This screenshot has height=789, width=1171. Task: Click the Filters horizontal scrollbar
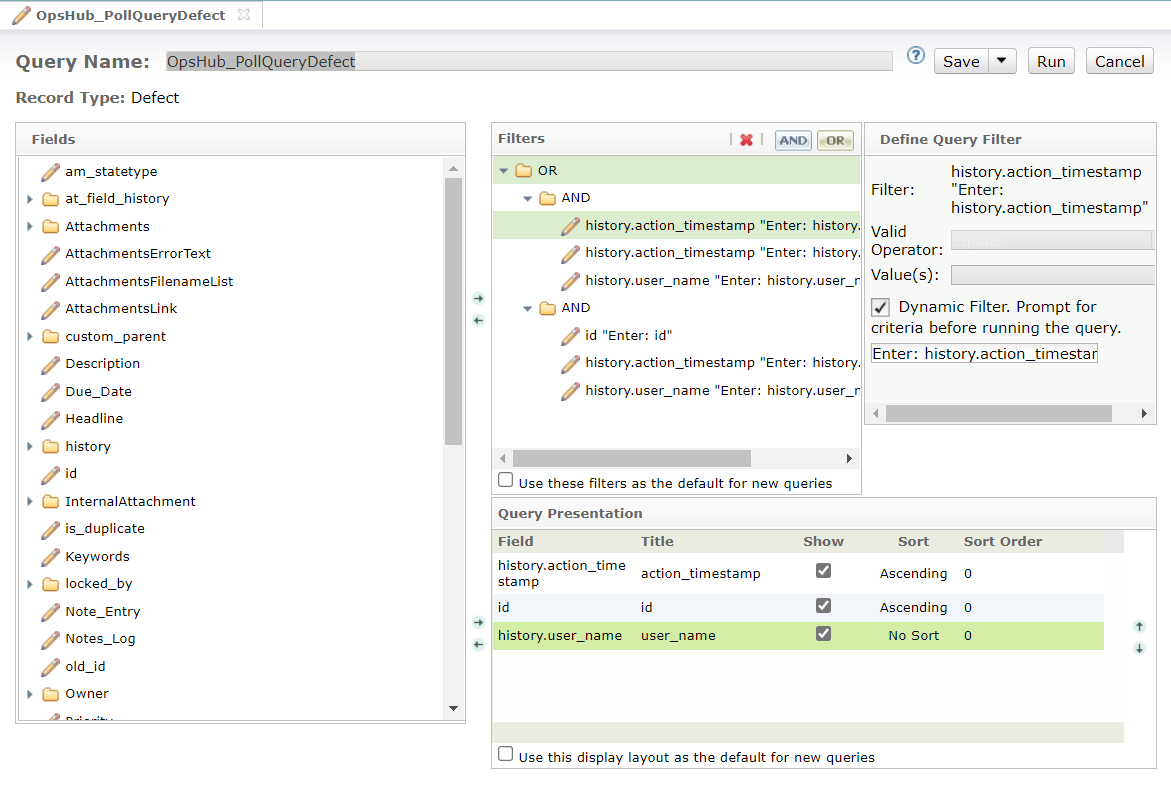pos(632,459)
